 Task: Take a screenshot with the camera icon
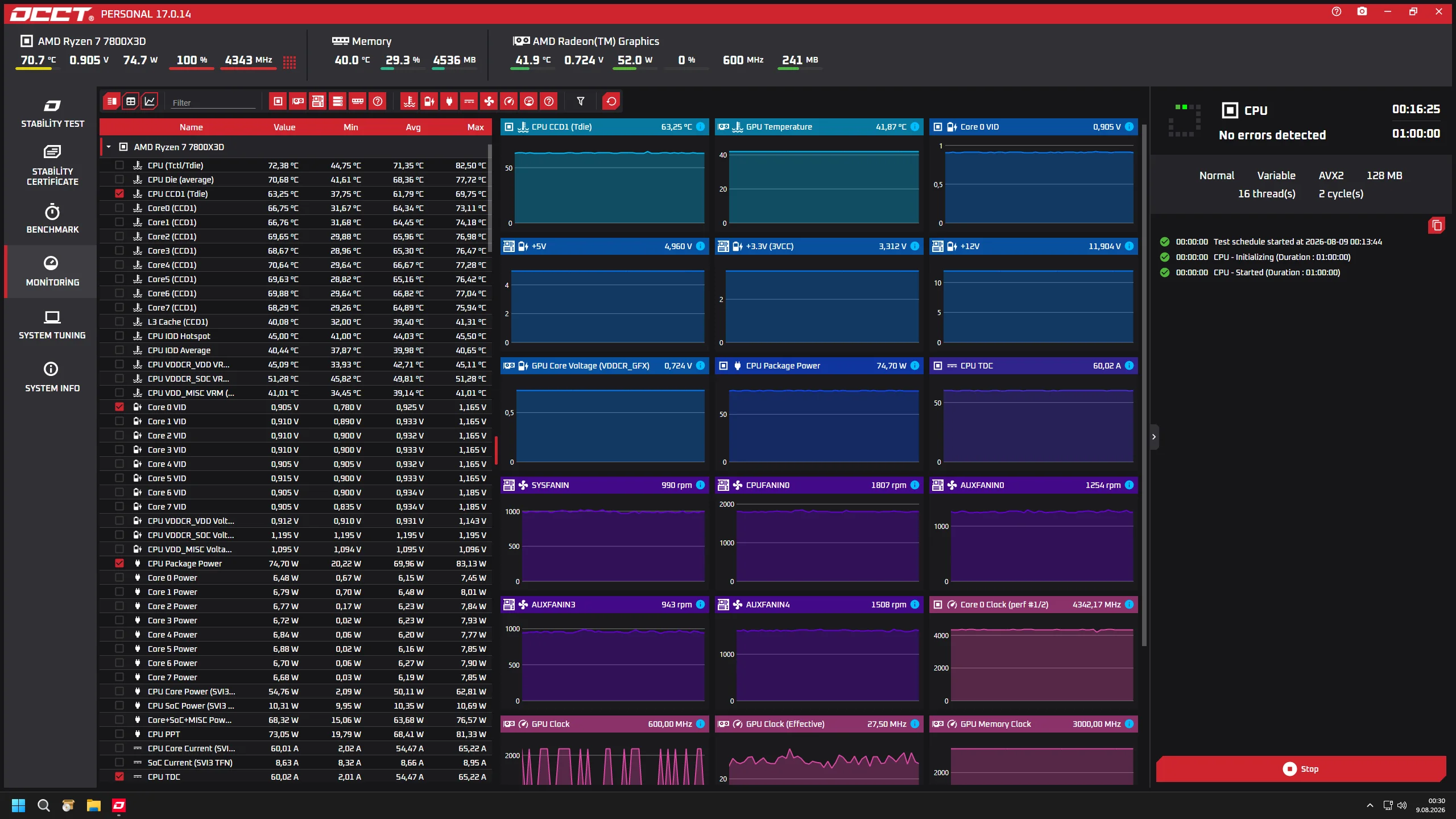point(1362,11)
